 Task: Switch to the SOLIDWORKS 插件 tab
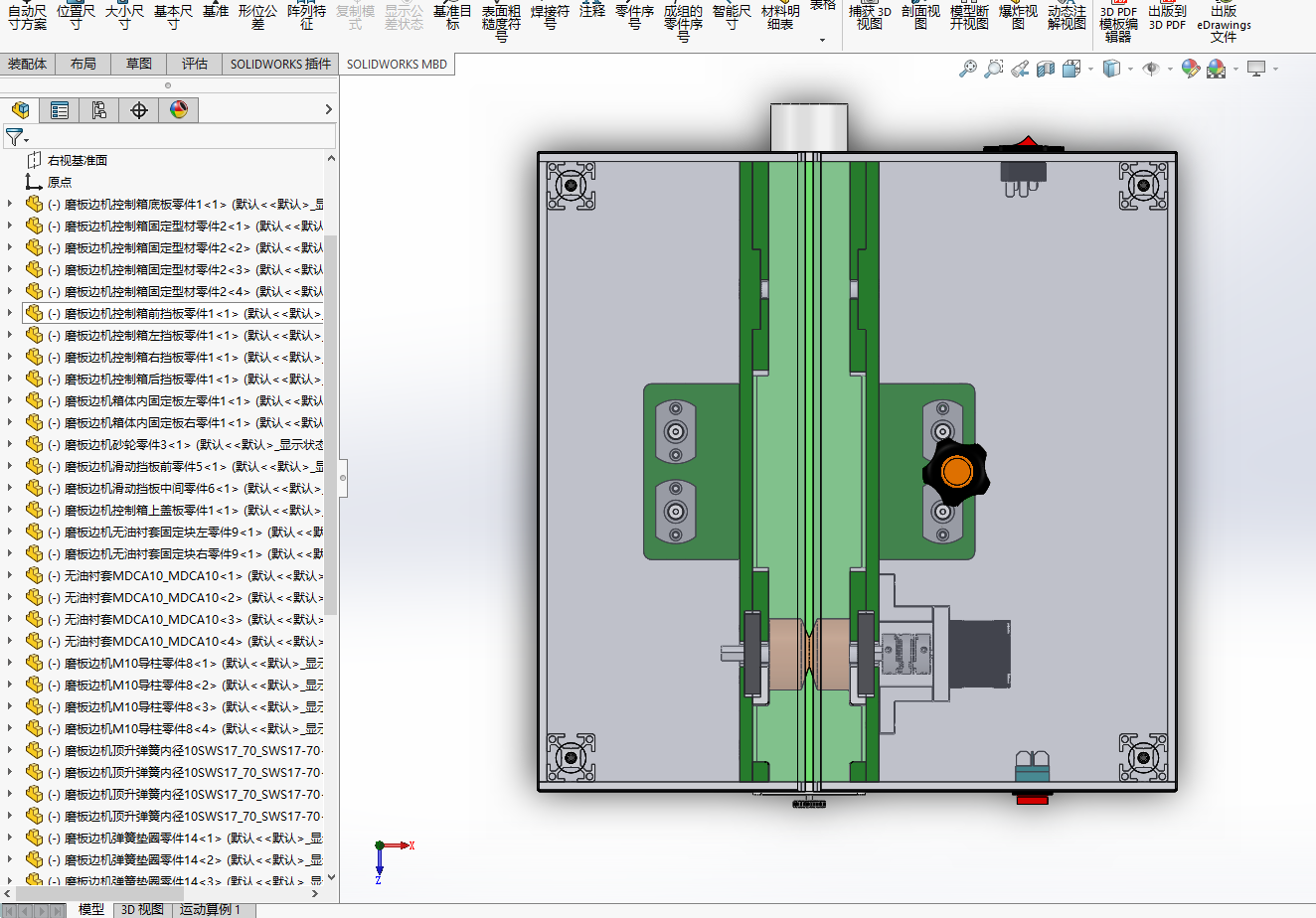[280, 64]
